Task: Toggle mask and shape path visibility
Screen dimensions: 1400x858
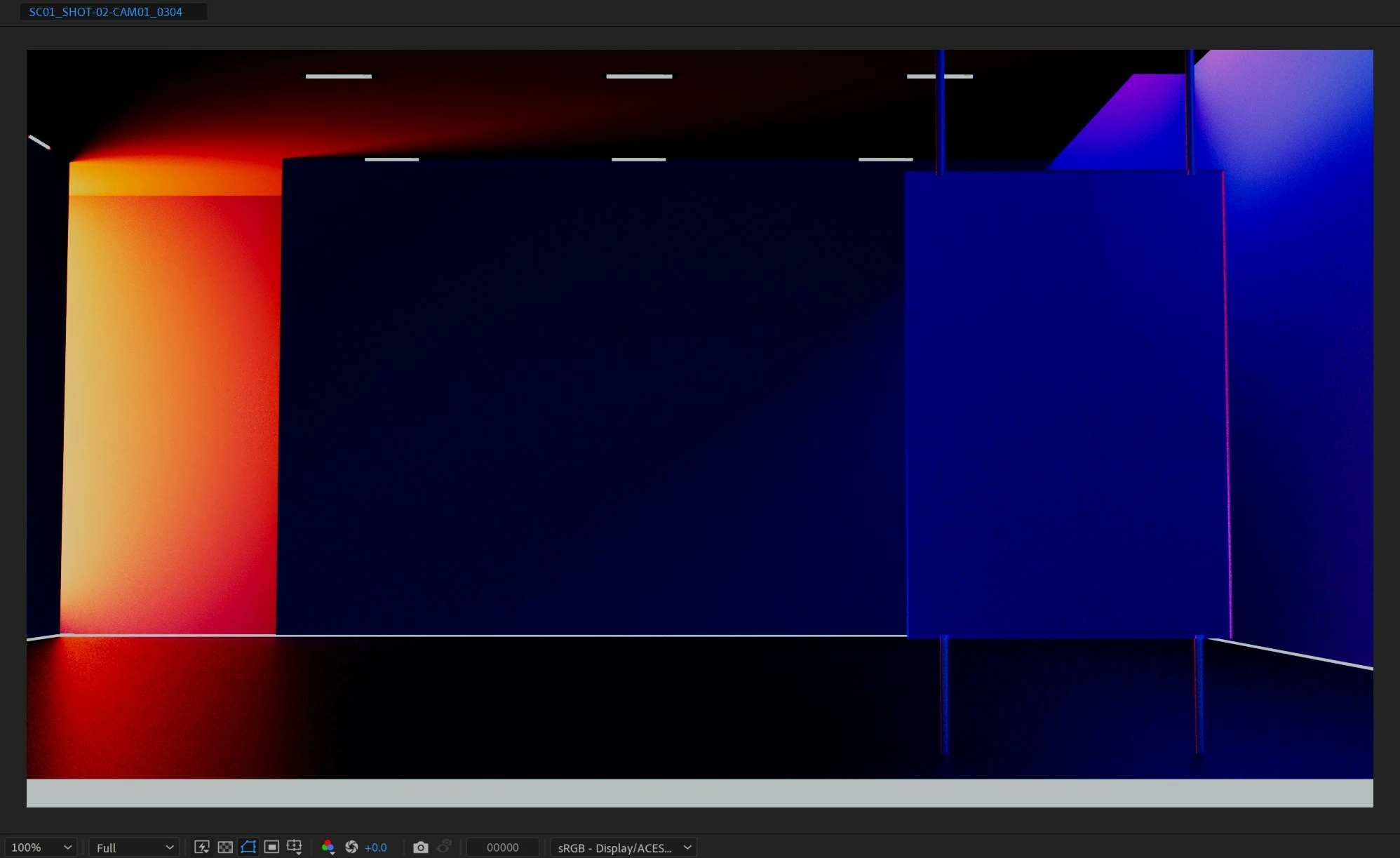Action: (248, 847)
